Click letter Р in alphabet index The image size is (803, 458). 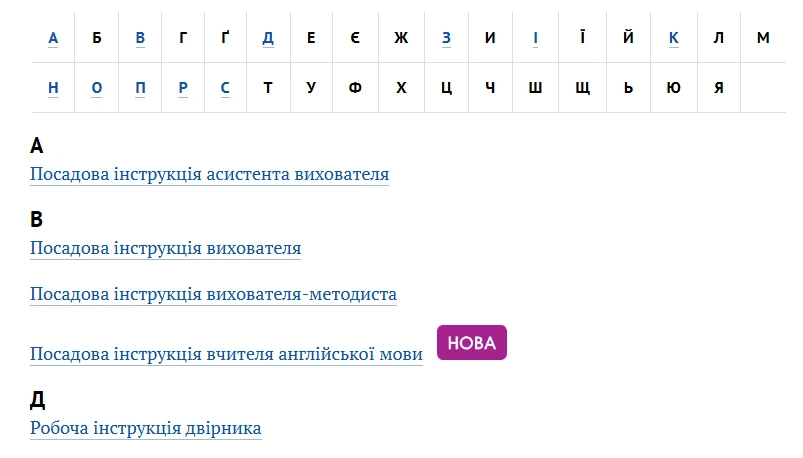[x=183, y=87]
